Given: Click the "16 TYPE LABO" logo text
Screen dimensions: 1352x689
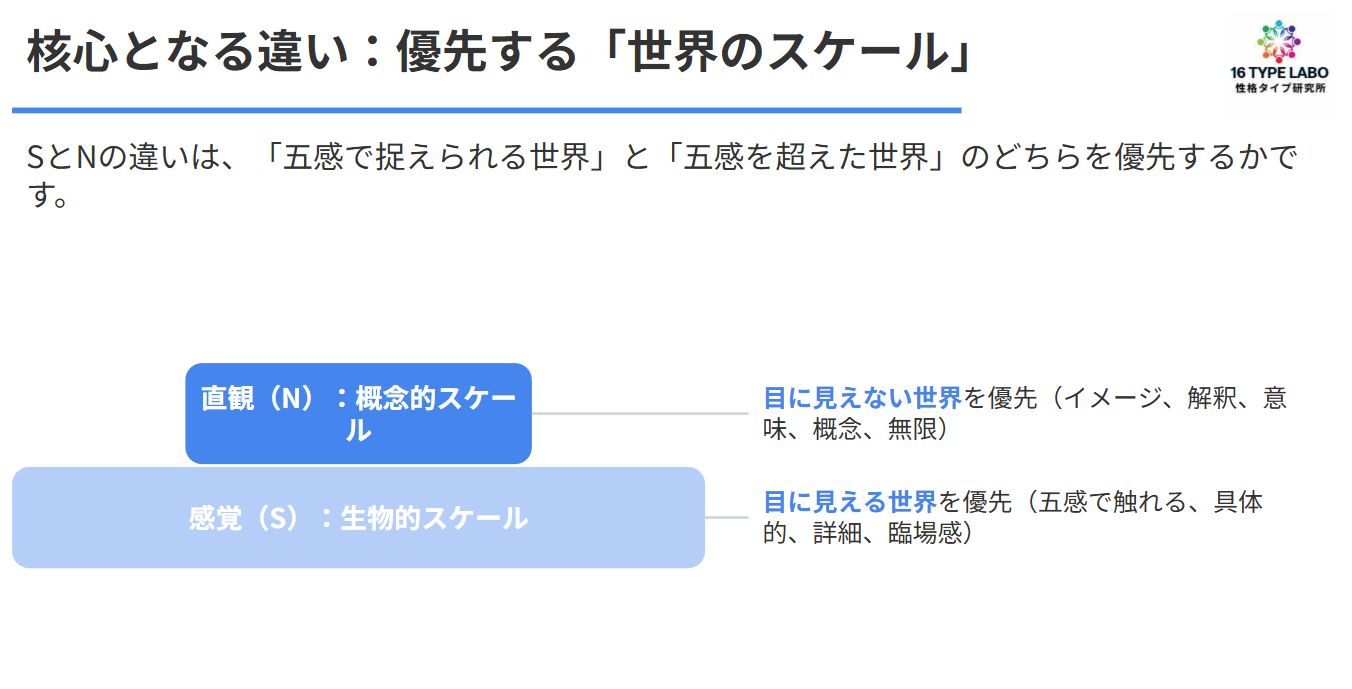Looking at the screenshot, I should [x=1279, y=73].
